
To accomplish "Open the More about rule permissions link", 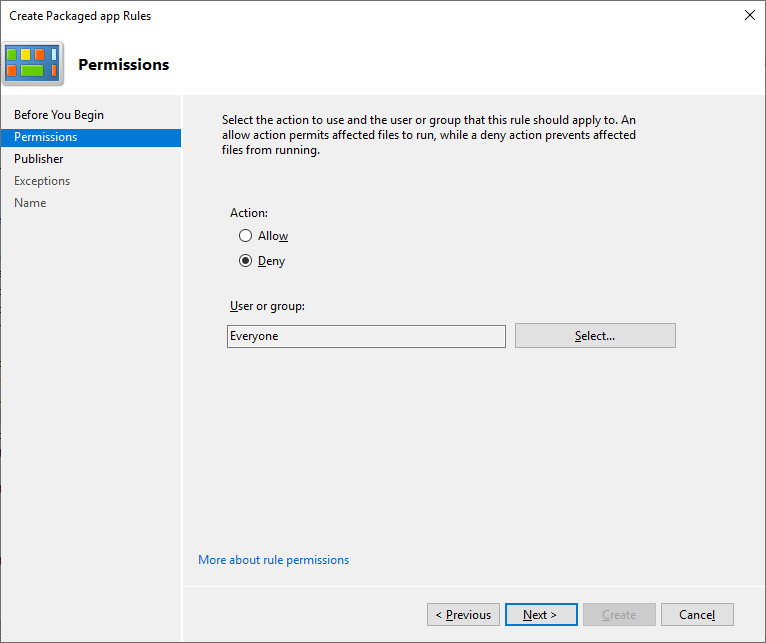I will point(274,560).
